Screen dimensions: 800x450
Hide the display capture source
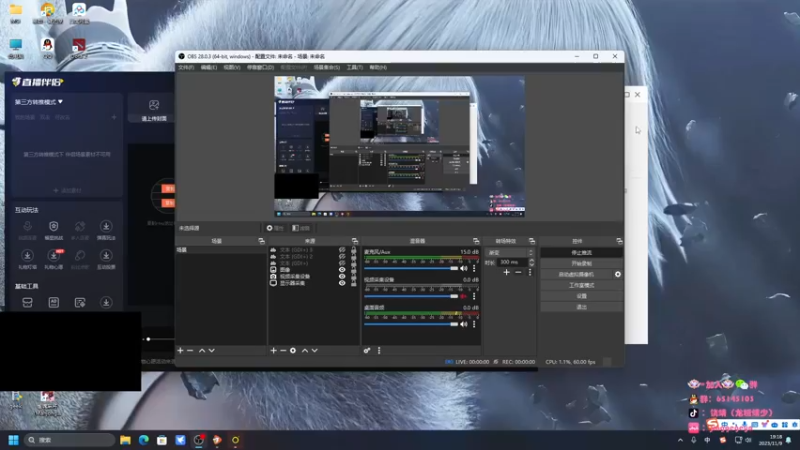click(342, 283)
